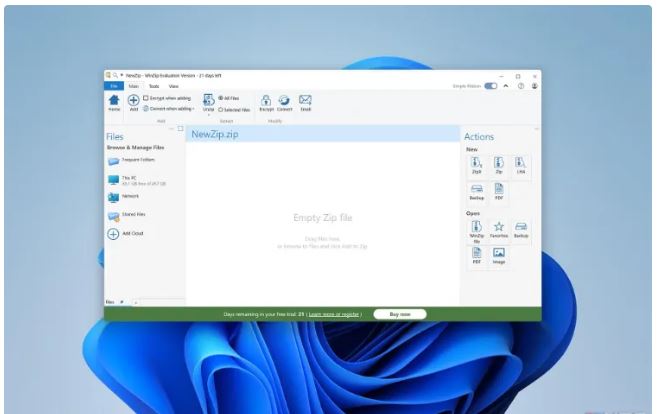The width and height of the screenshot is (658, 414).
Task: Click the Home icon in the ribbon
Action: 113,100
